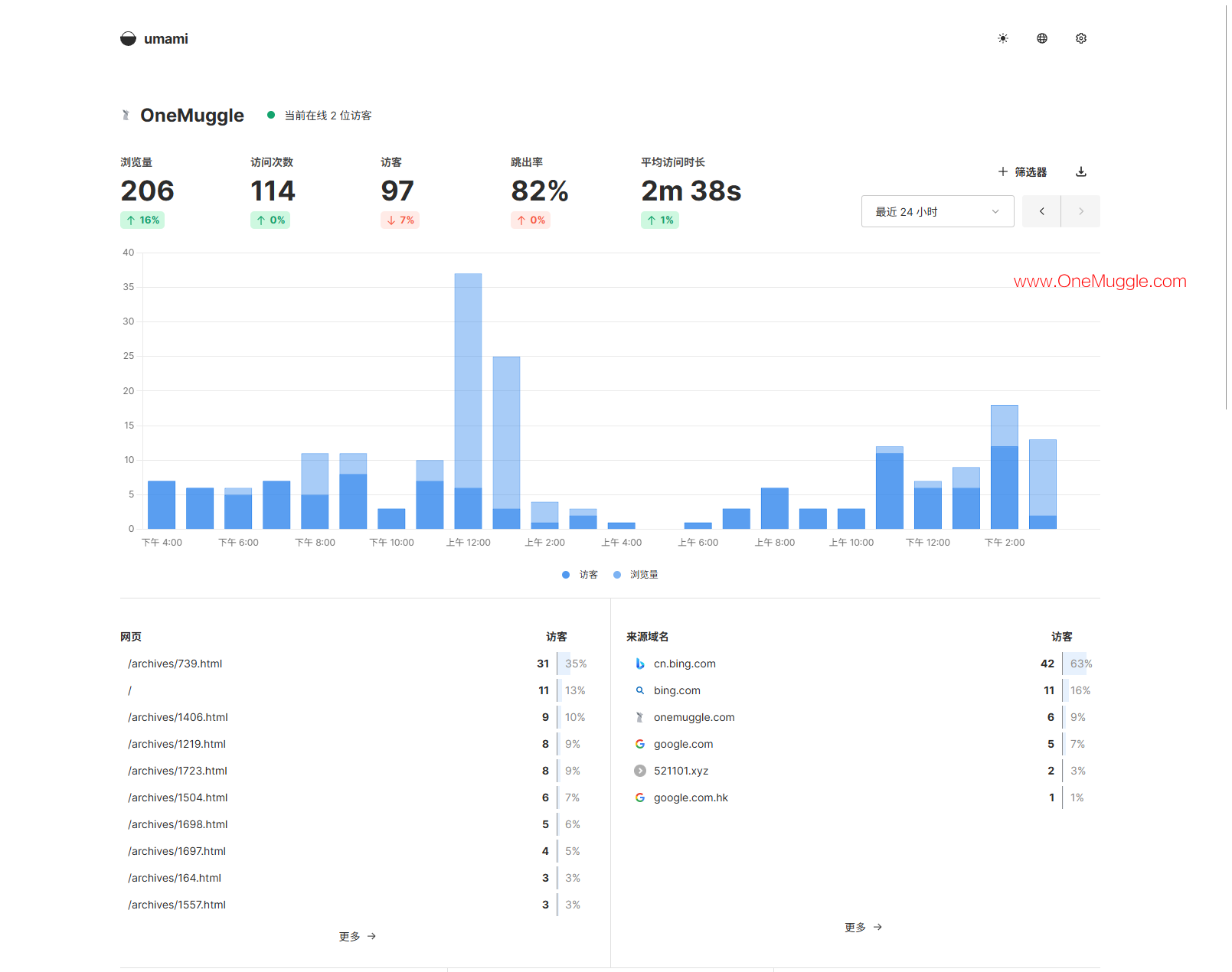
Task: Select 521101.xyz referrer link
Action: pyautogui.click(x=681, y=771)
